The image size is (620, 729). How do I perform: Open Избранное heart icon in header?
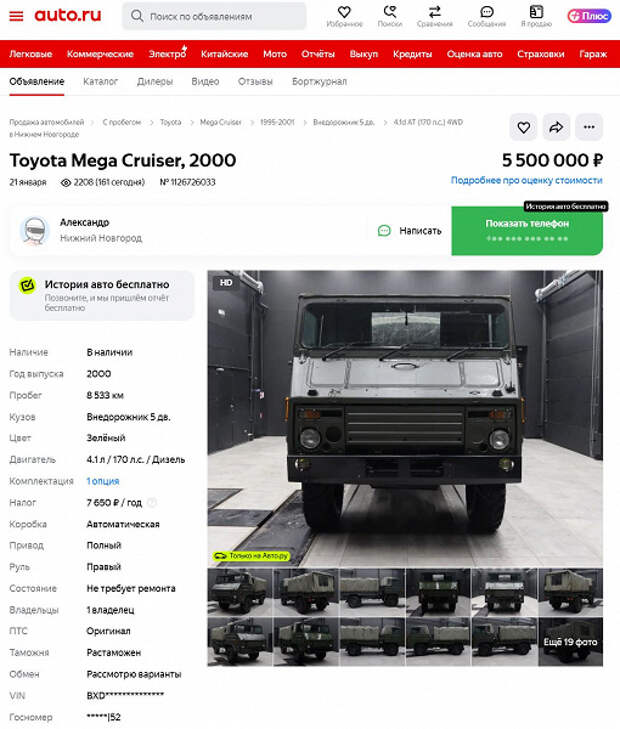[x=344, y=12]
